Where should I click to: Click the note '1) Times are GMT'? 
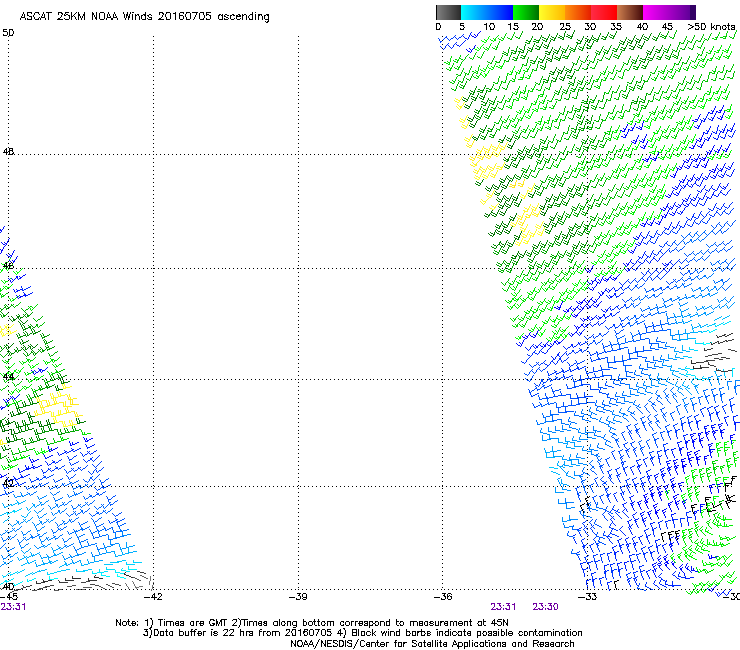(x=185, y=623)
